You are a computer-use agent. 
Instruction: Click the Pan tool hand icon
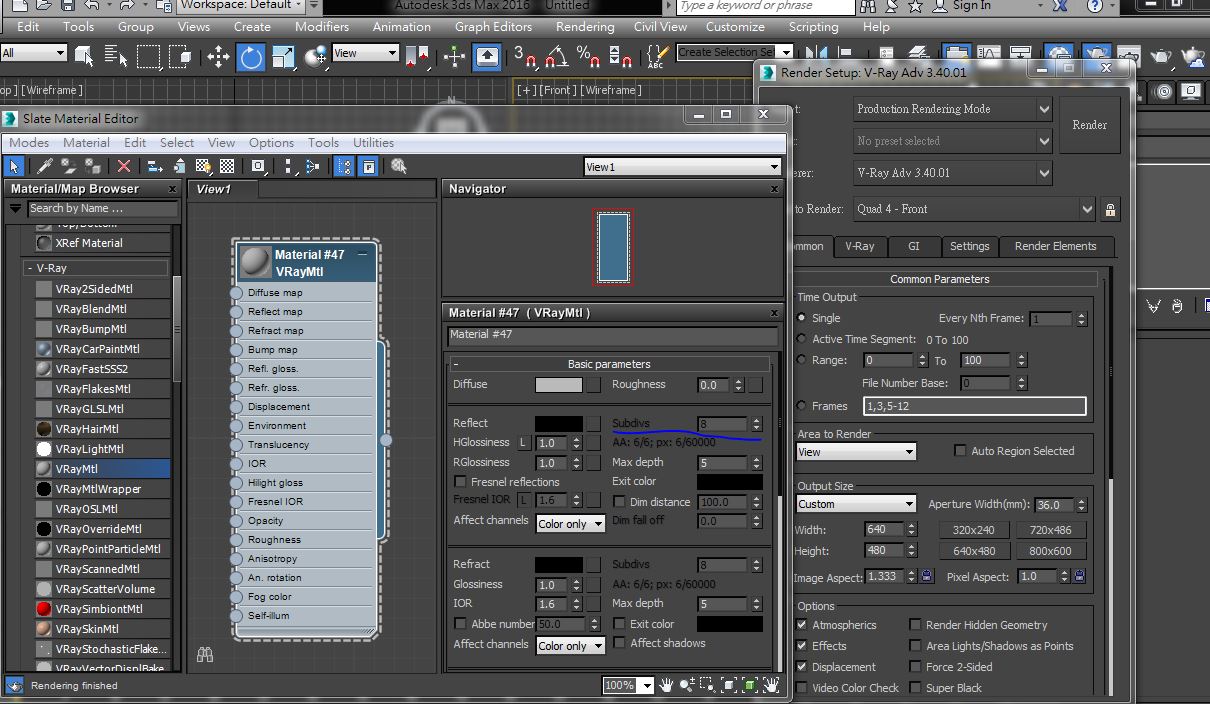668,685
